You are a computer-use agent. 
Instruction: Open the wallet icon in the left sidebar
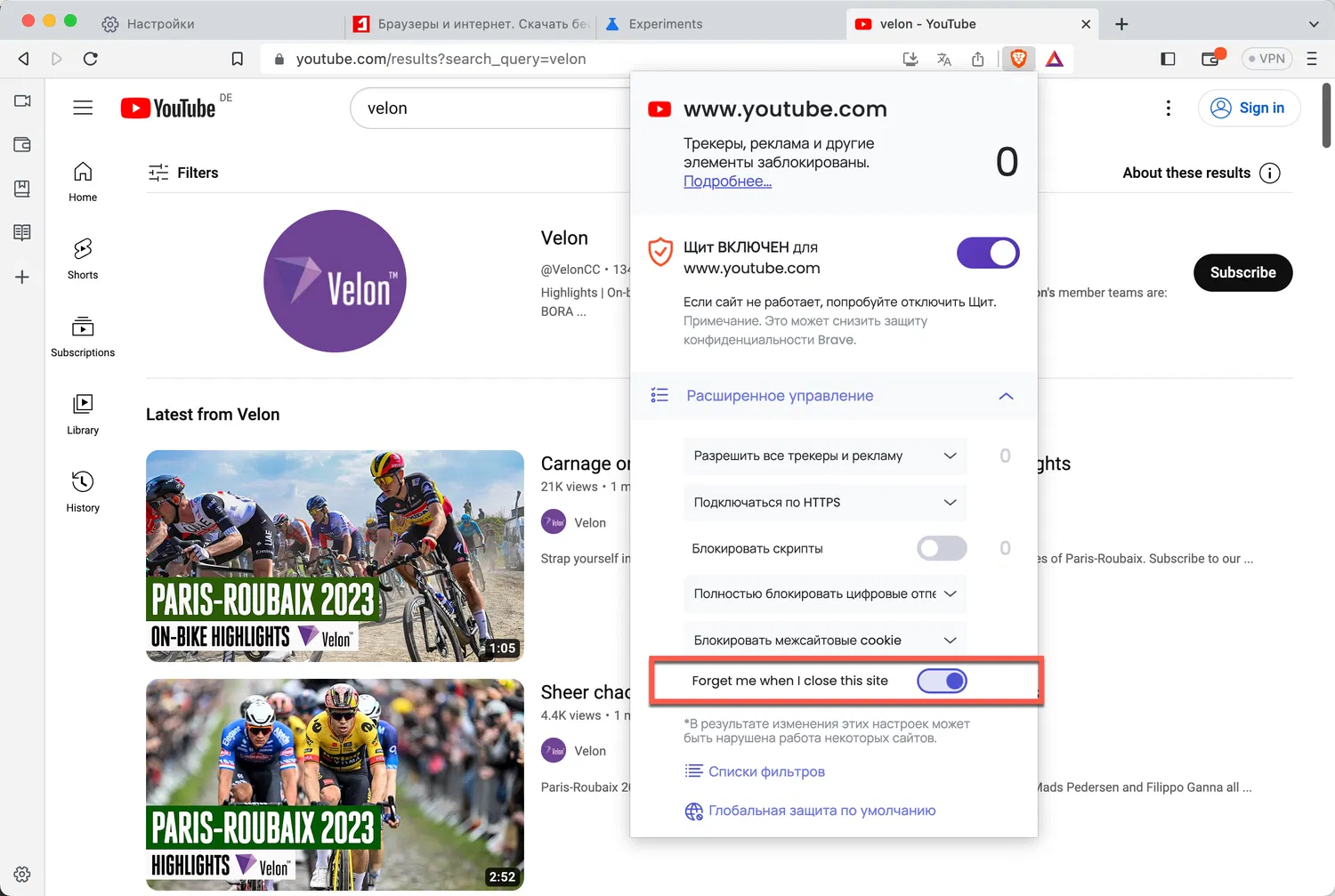click(22, 144)
